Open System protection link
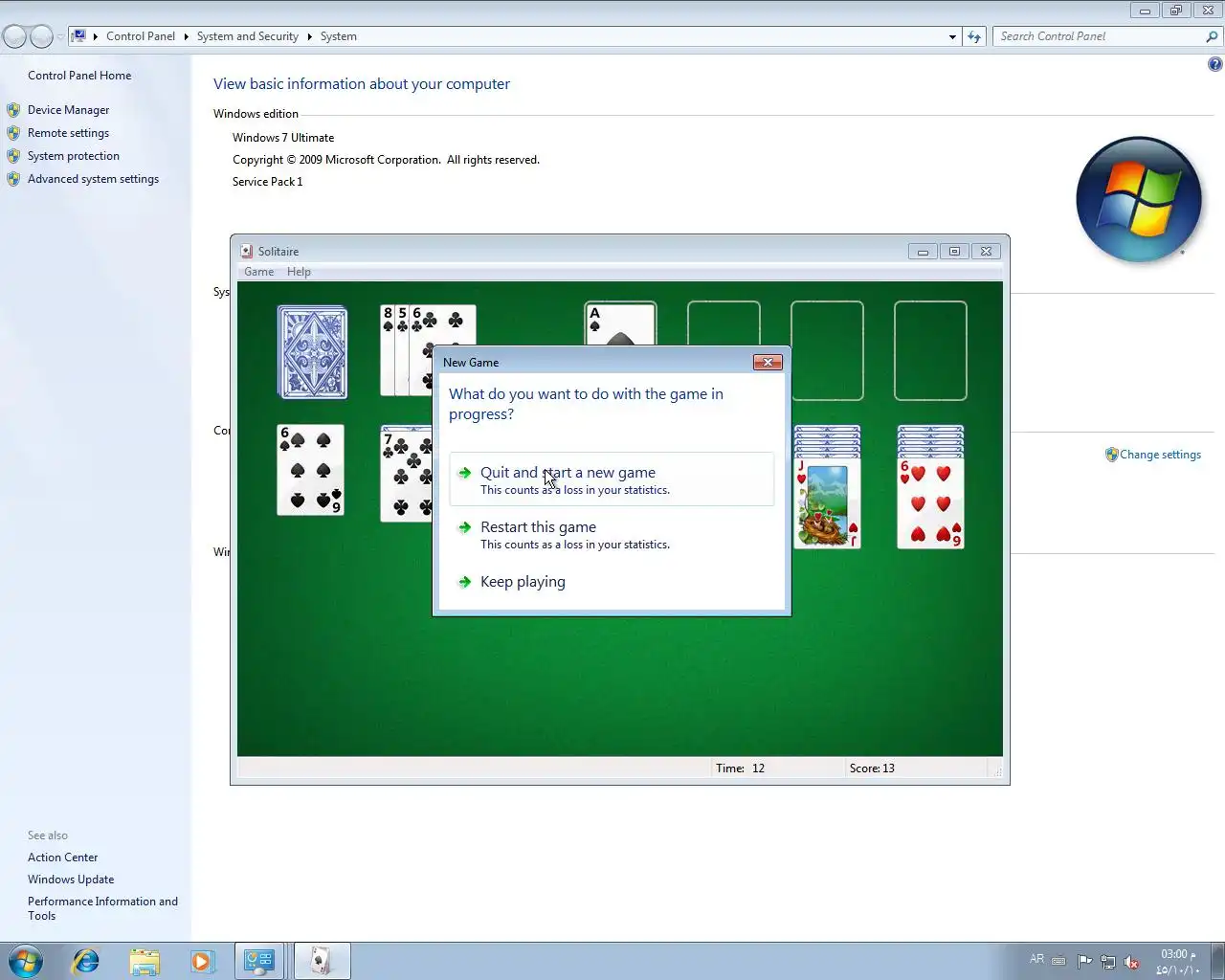1225x980 pixels. 74,156
